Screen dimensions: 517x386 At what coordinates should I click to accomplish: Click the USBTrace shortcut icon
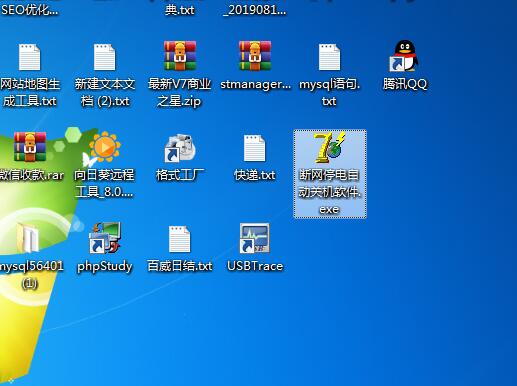coord(254,238)
